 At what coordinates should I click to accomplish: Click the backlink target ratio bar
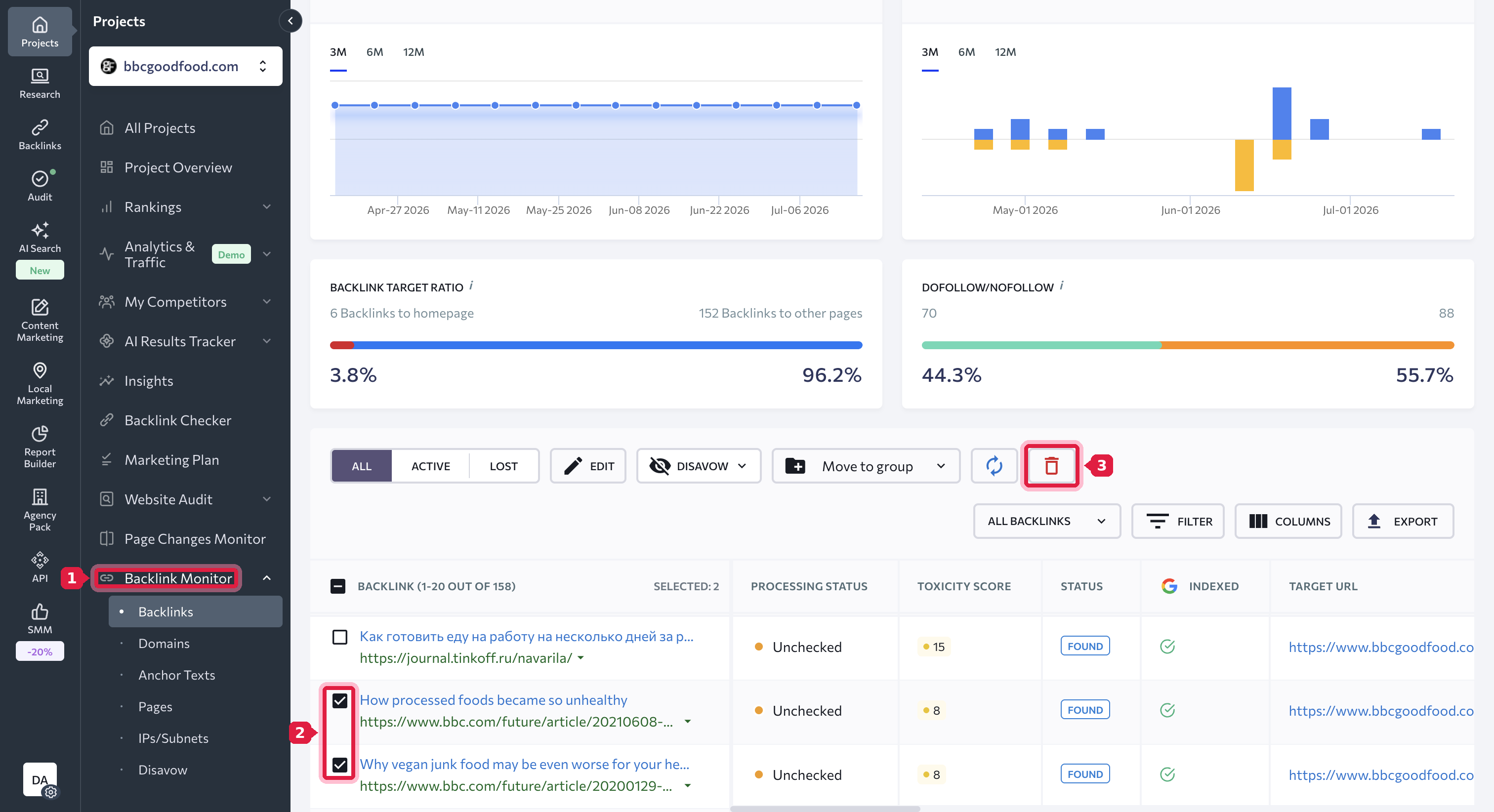click(x=596, y=345)
